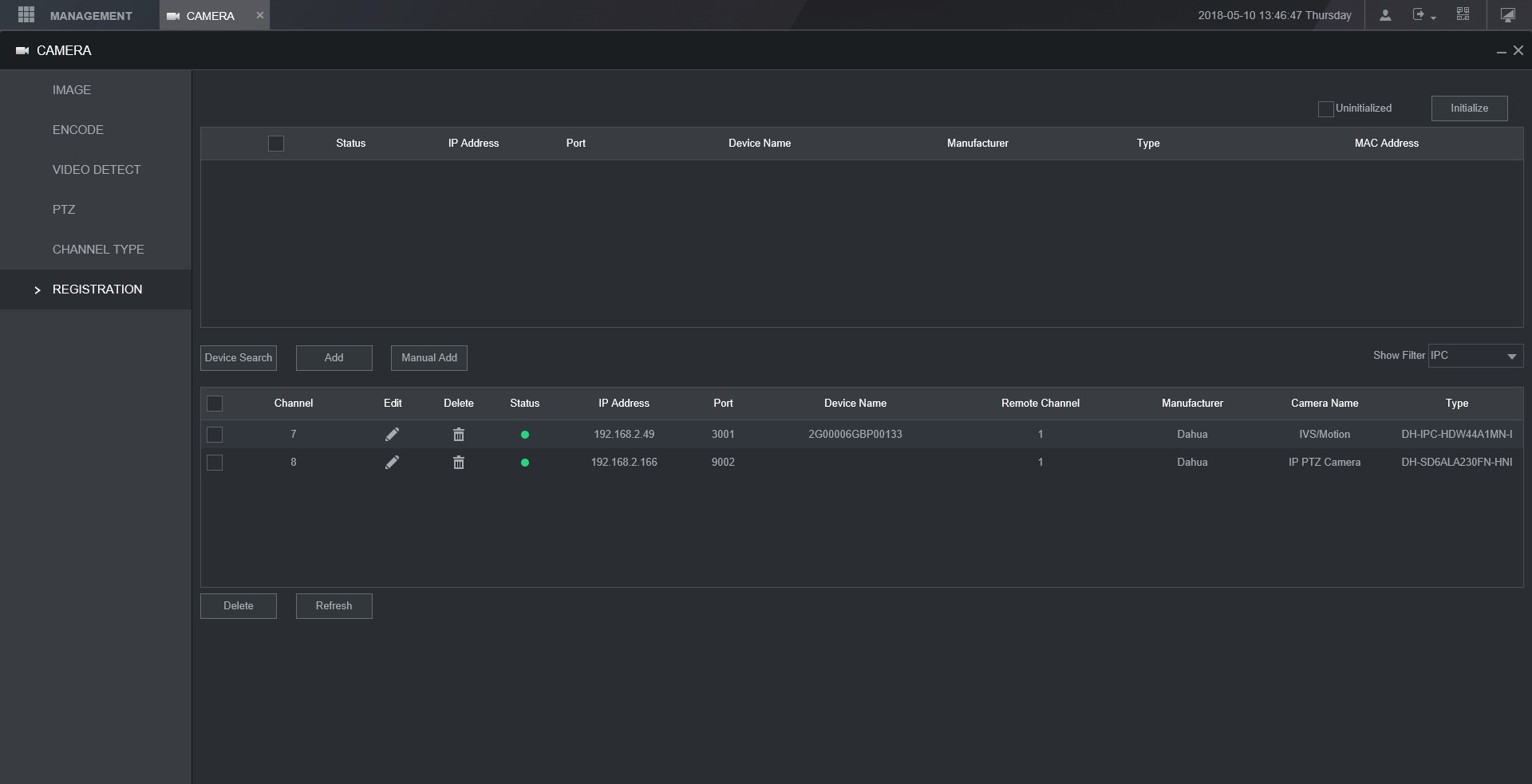Open the Show Filter IPC dropdown
The image size is (1532, 784).
[x=1475, y=356]
